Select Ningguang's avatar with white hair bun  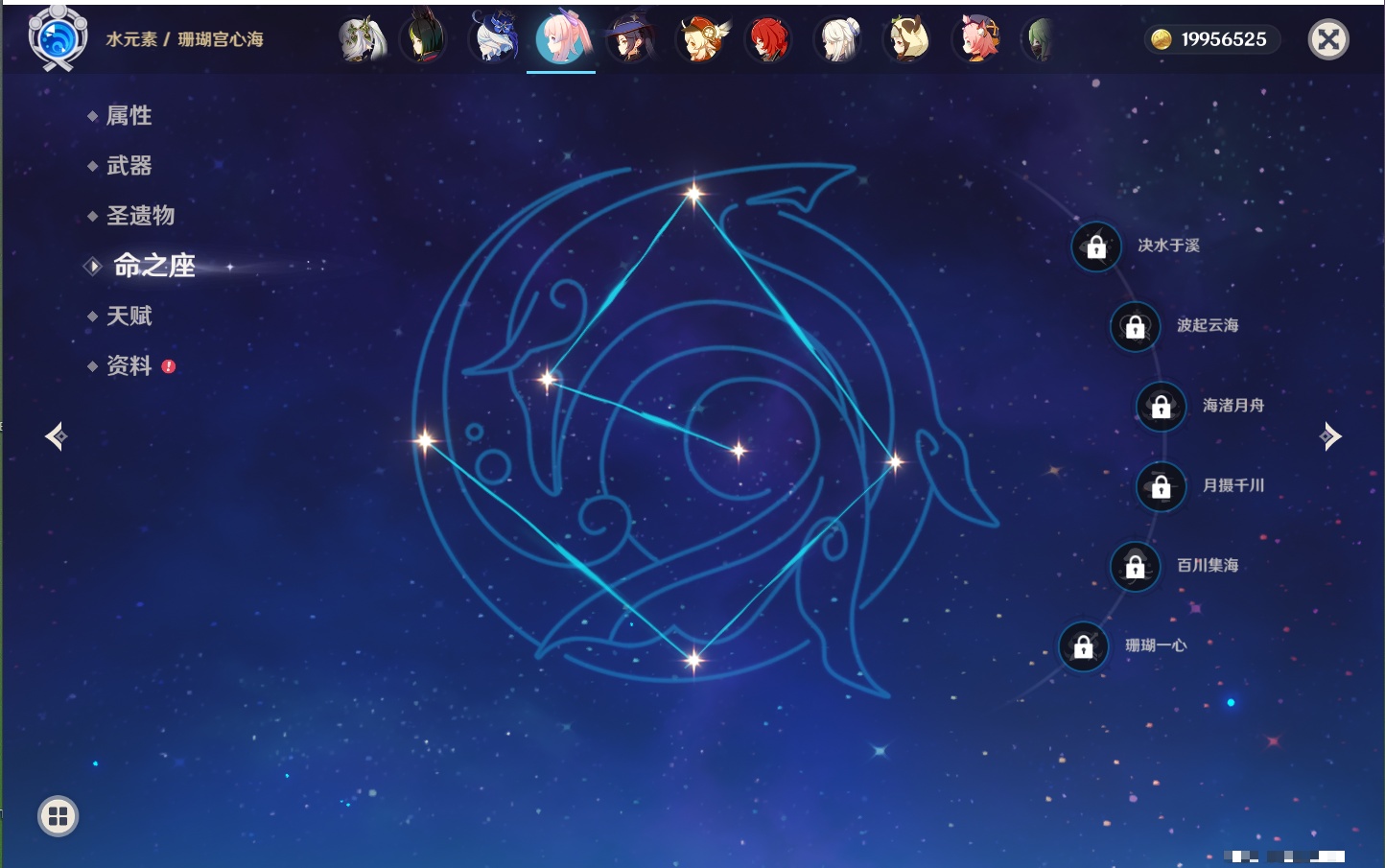(838, 39)
